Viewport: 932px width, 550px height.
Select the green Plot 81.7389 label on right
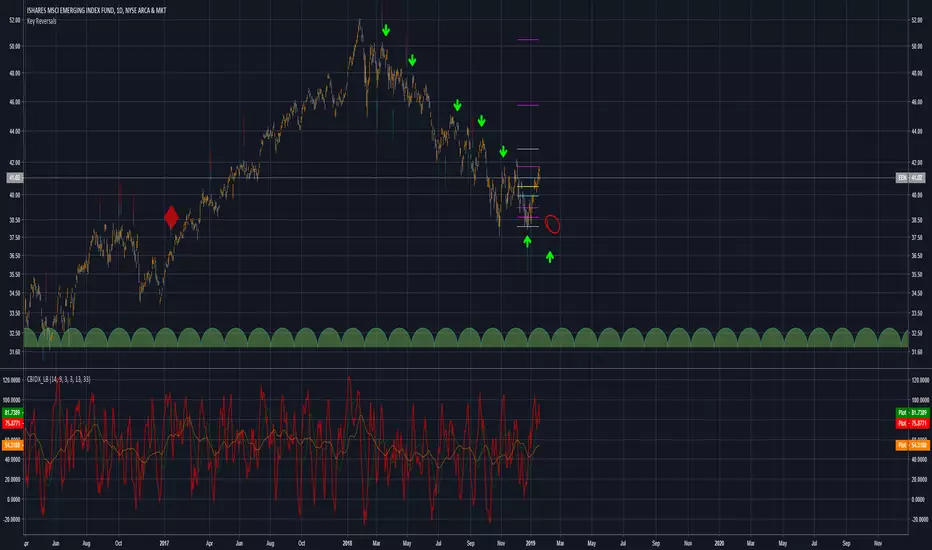[912, 412]
